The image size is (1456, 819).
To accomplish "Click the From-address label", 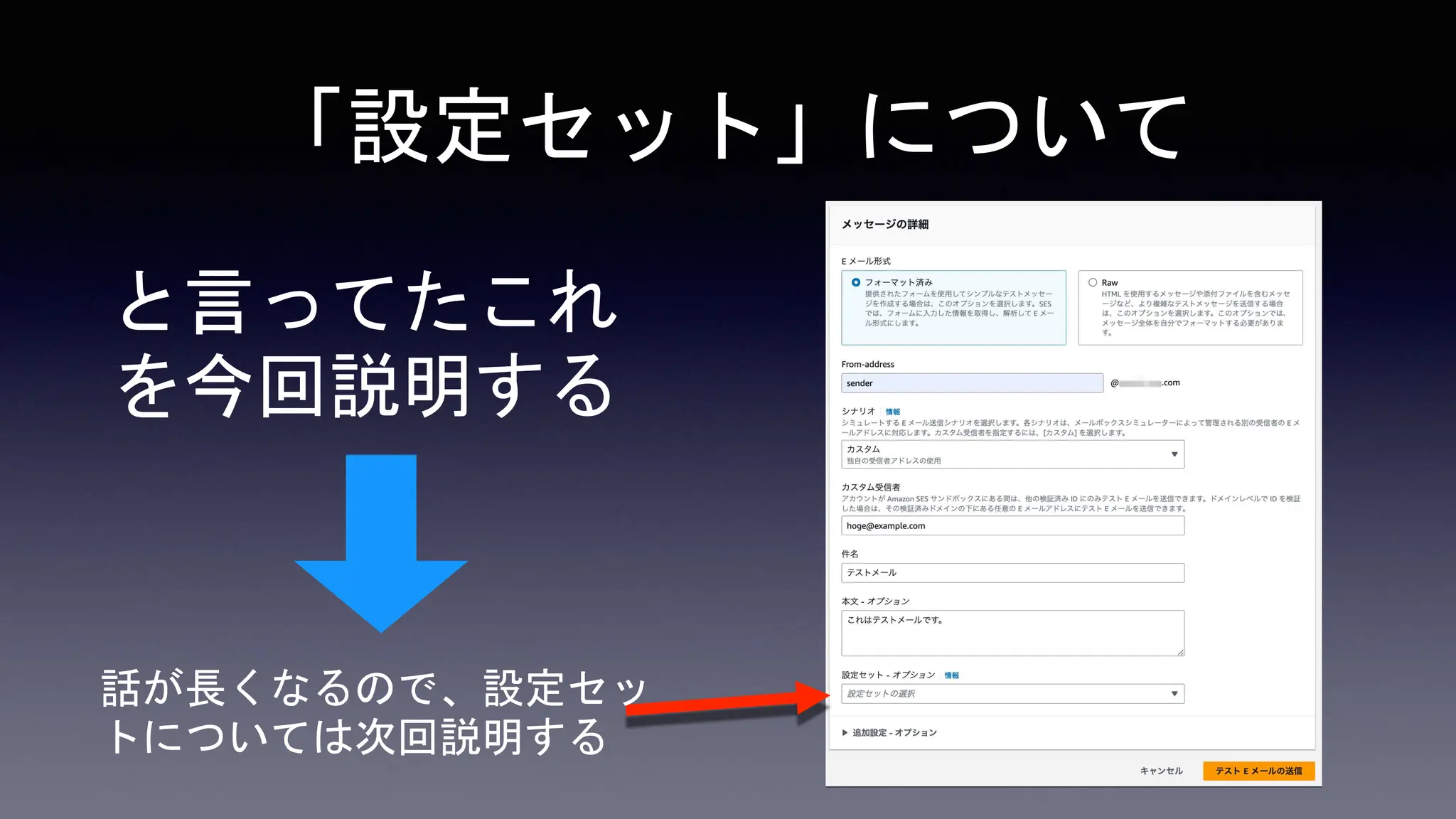I will tap(867, 364).
